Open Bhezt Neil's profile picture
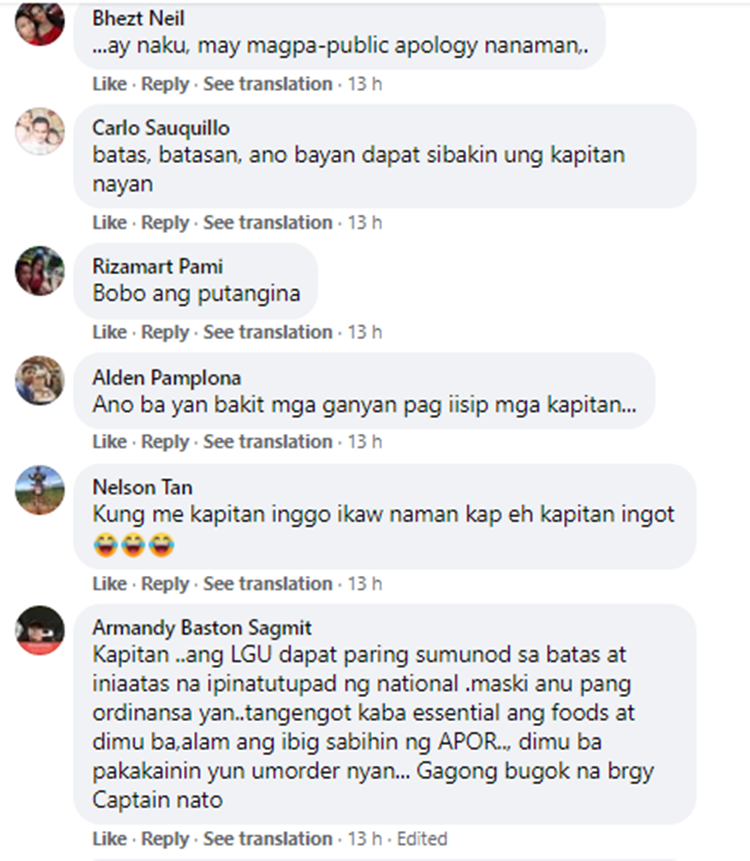 point(40,22)
